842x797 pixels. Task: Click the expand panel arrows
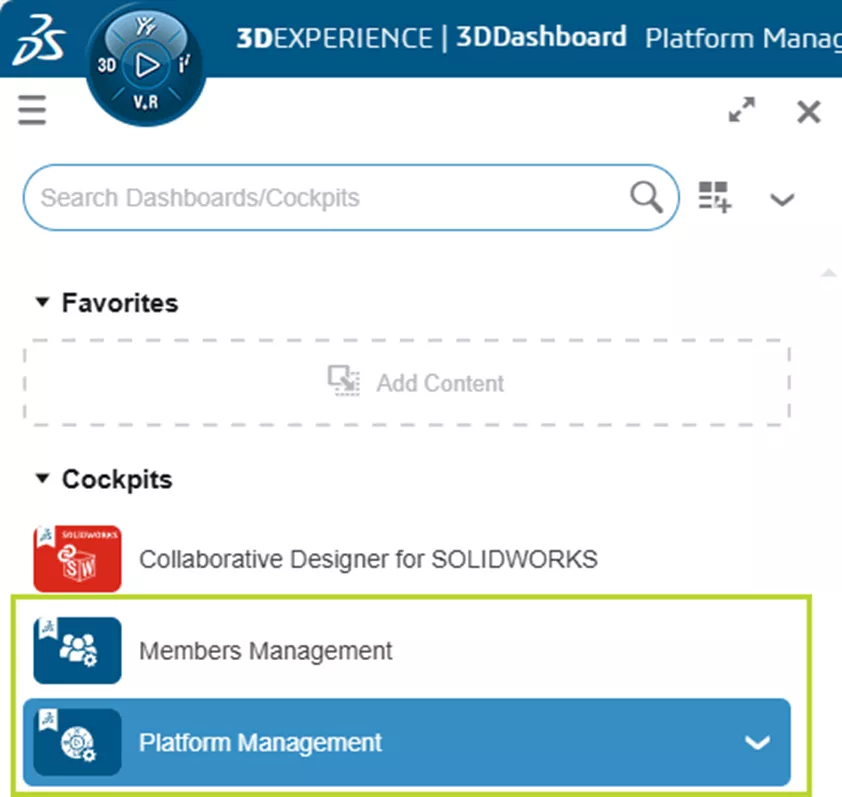click(x=741, y=111)
